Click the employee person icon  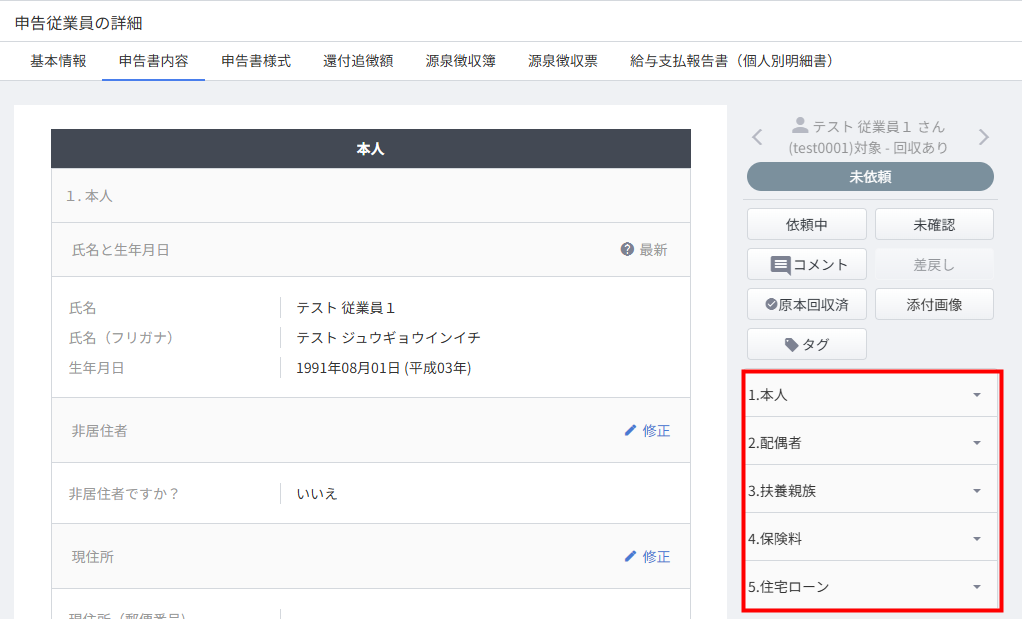800,125
